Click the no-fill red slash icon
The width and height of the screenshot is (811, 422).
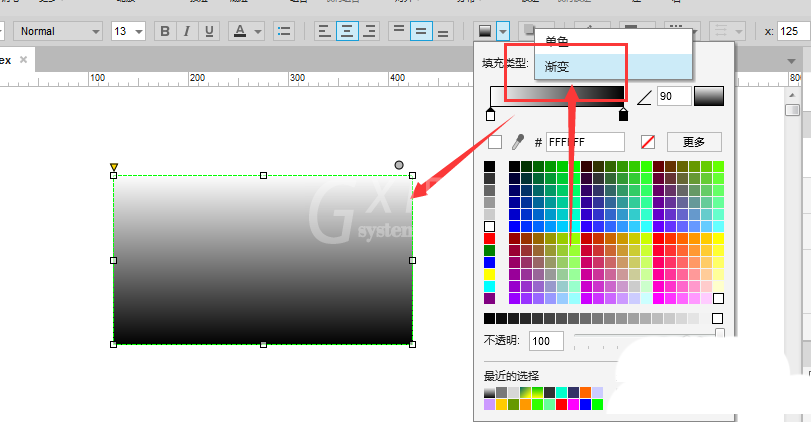[648, 142]
